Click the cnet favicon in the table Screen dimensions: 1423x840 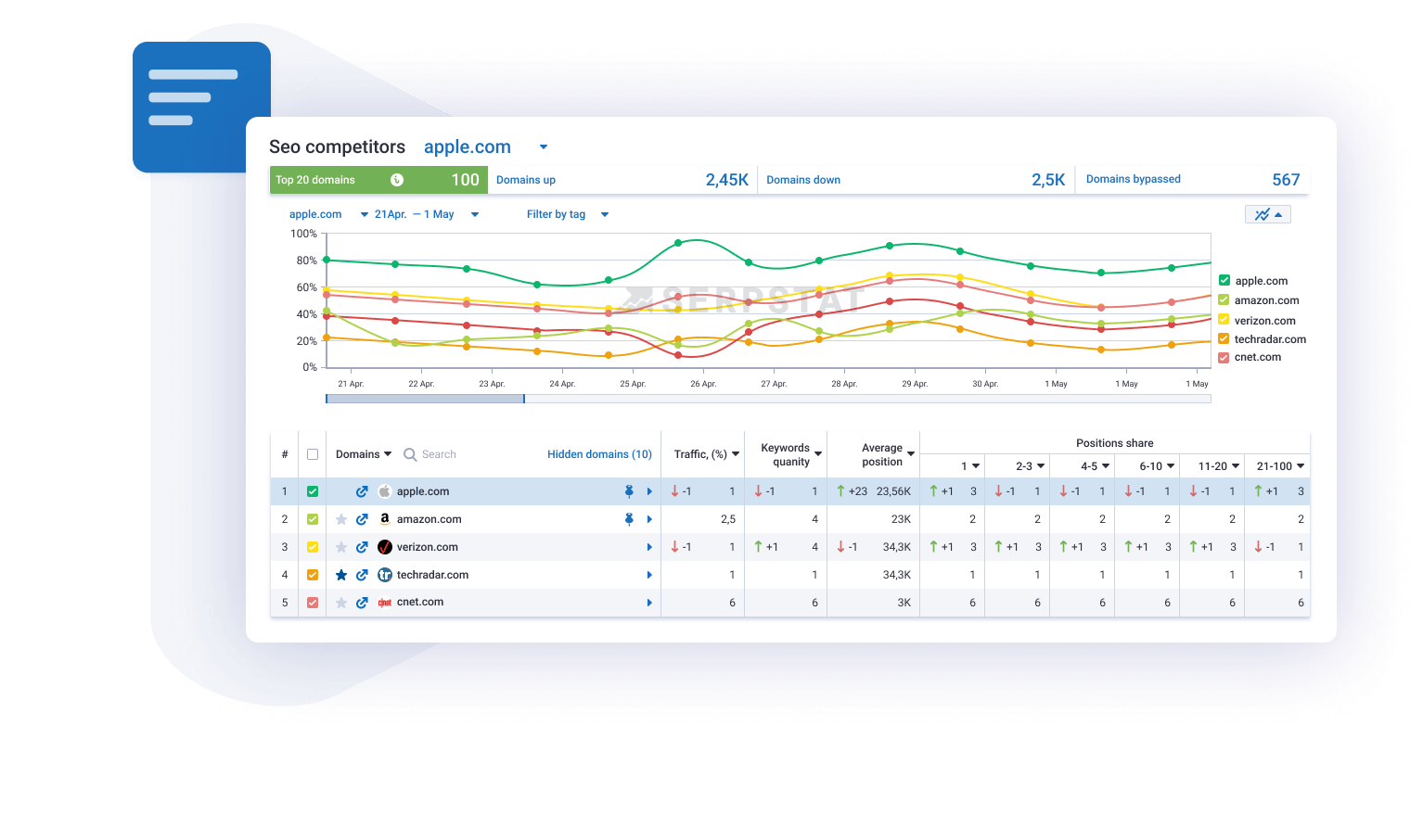click(385, 603)
